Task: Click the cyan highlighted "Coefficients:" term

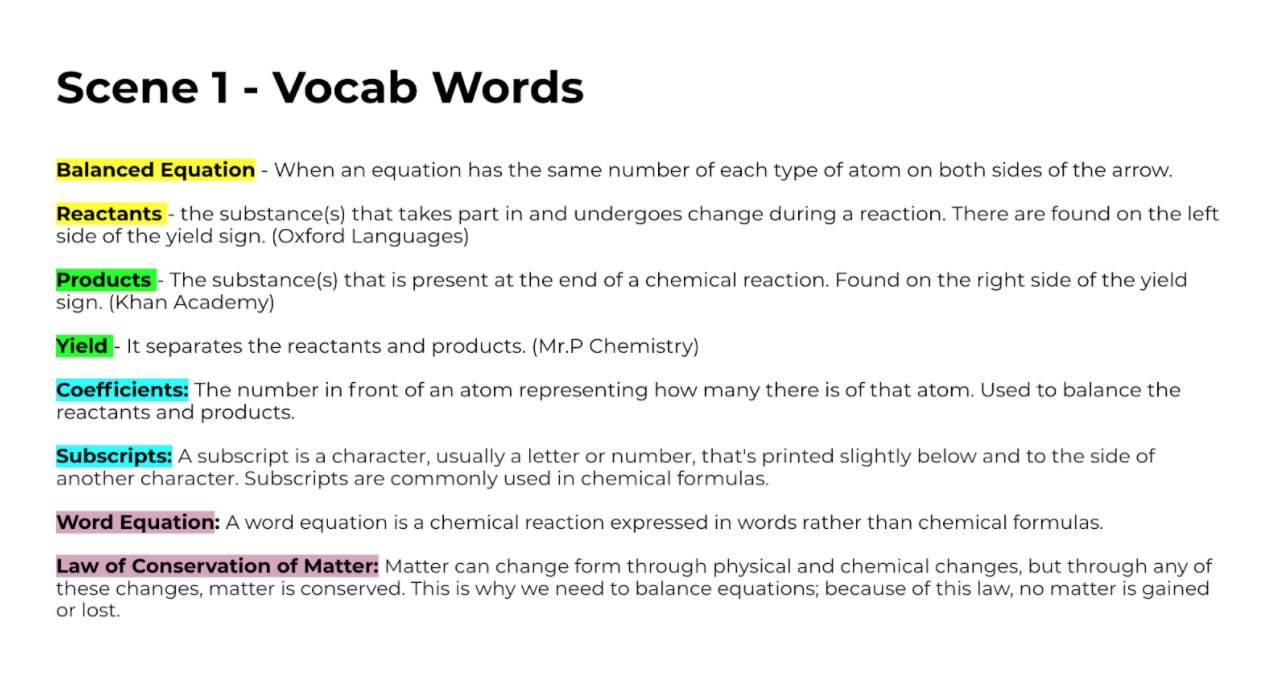Action: 122,390
